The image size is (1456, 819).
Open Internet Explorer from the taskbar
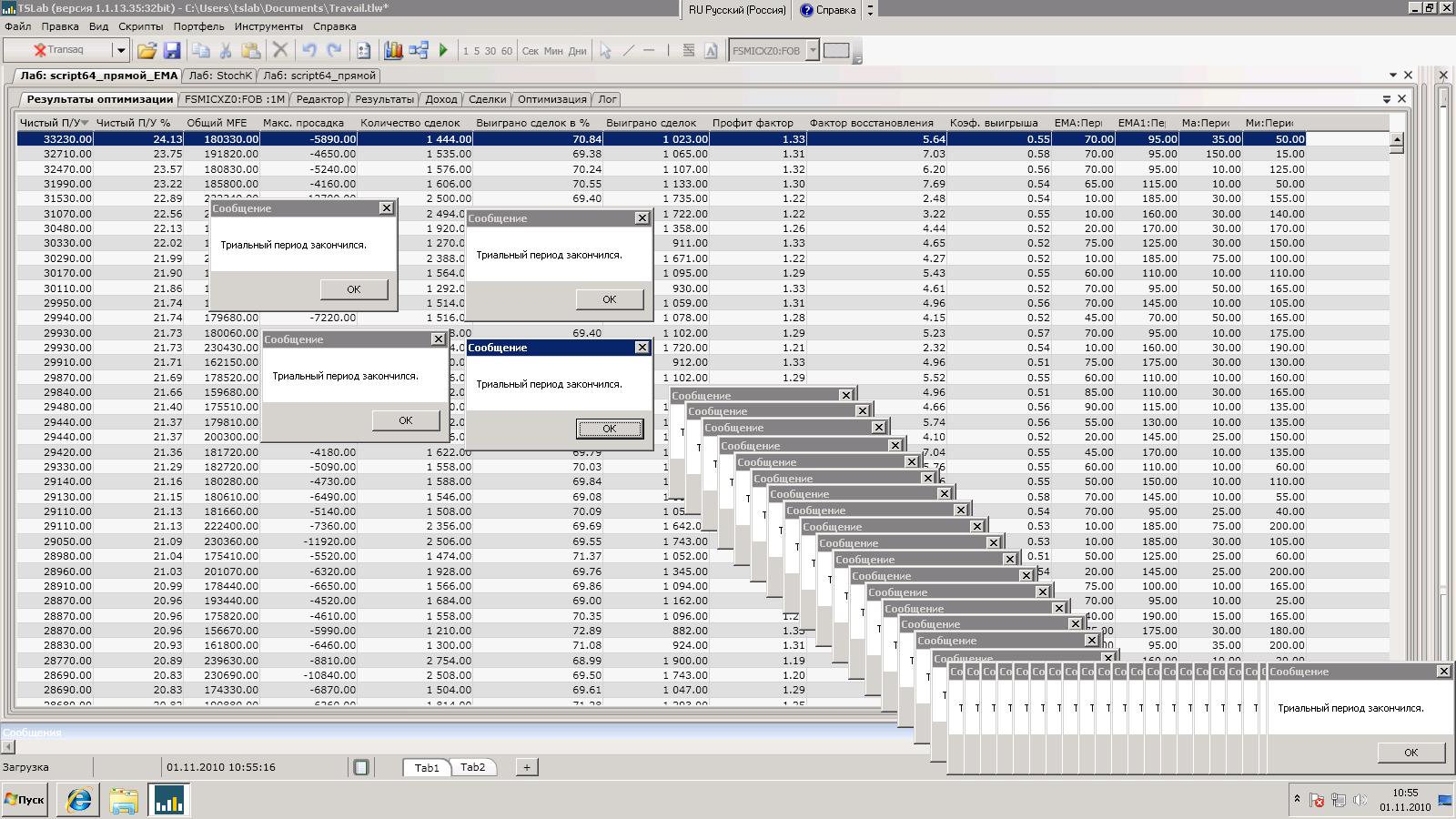coord(79,800)
